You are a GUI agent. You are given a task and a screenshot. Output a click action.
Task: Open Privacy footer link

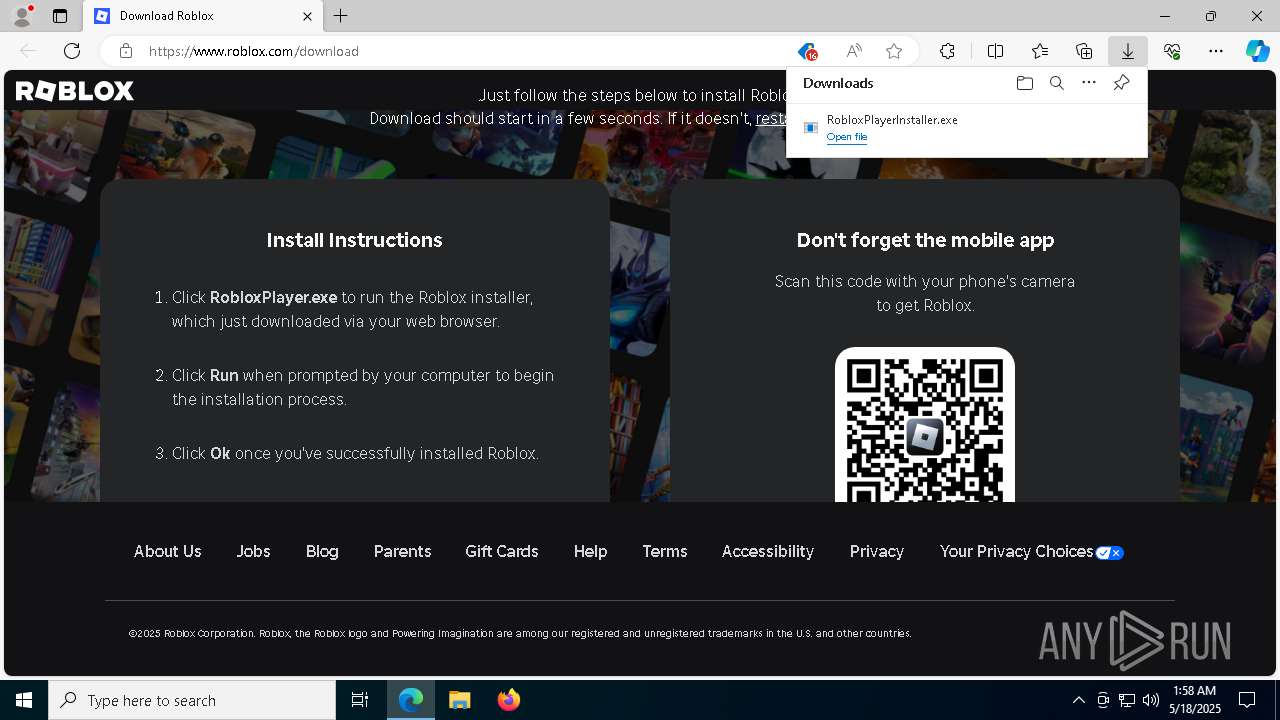(877, 551)
